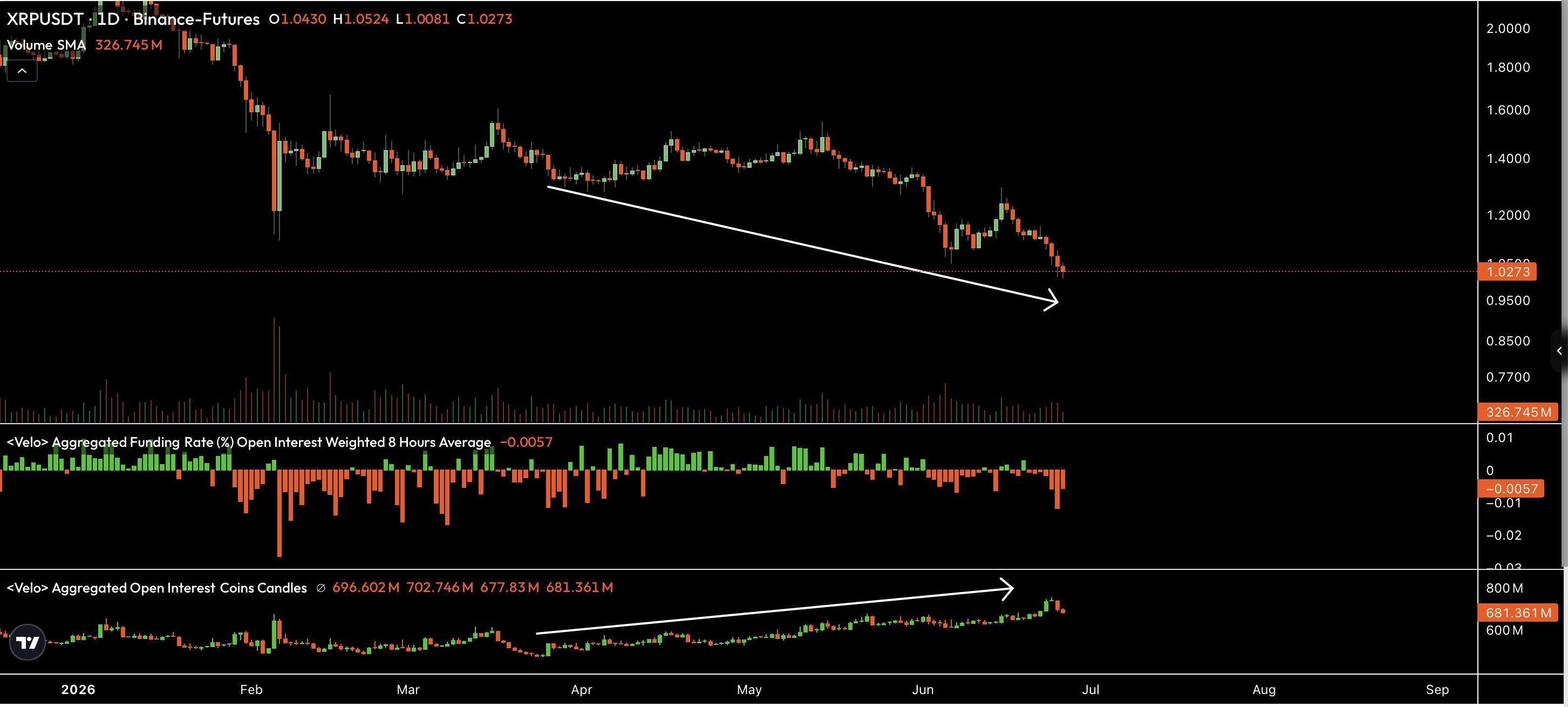
Task: Select open interest low value 677.83 M
Action: pyautogui.click(x=509, y=588)
